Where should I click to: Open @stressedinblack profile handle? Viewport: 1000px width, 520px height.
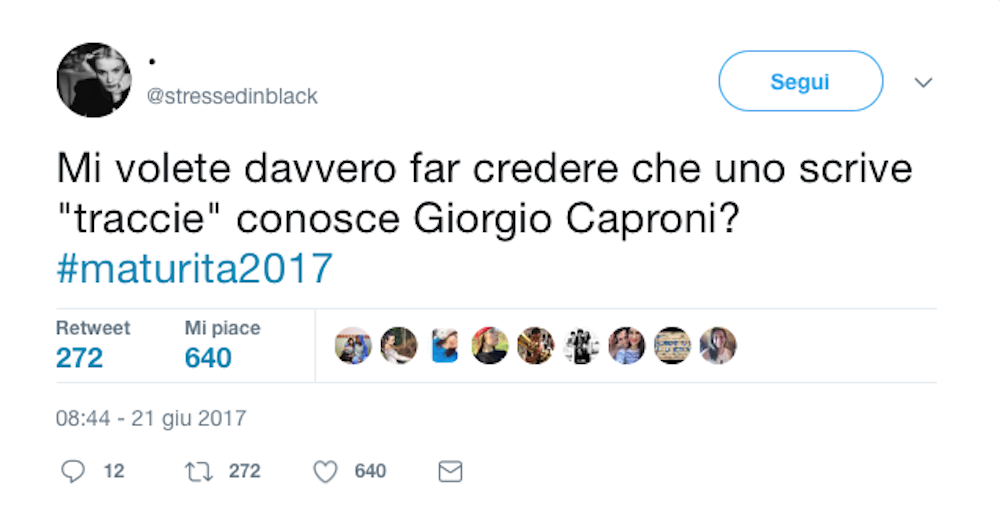tap(232, 96)
